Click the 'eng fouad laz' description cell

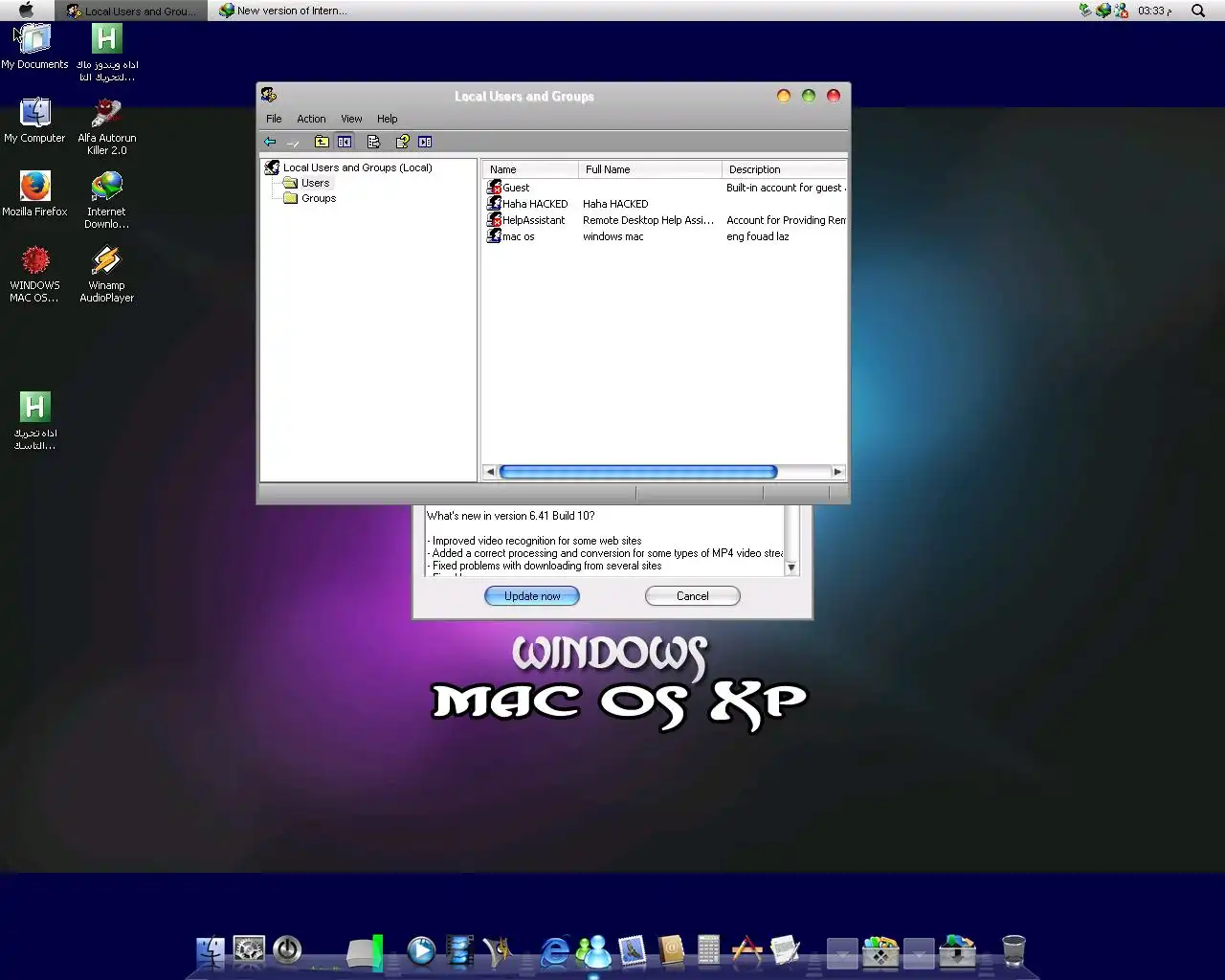[x=757, y=236]
